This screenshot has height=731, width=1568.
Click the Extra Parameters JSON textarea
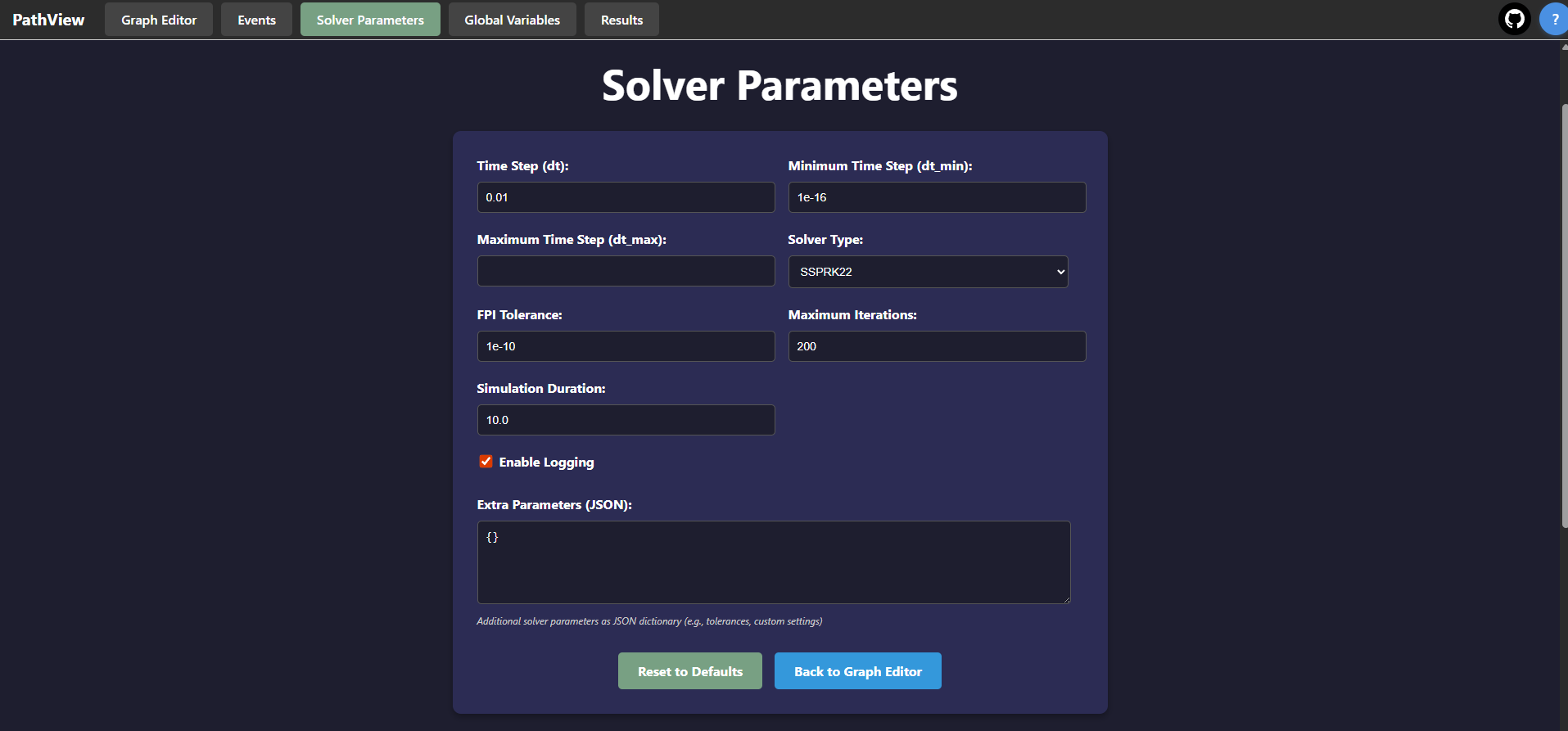coord(774,562)
